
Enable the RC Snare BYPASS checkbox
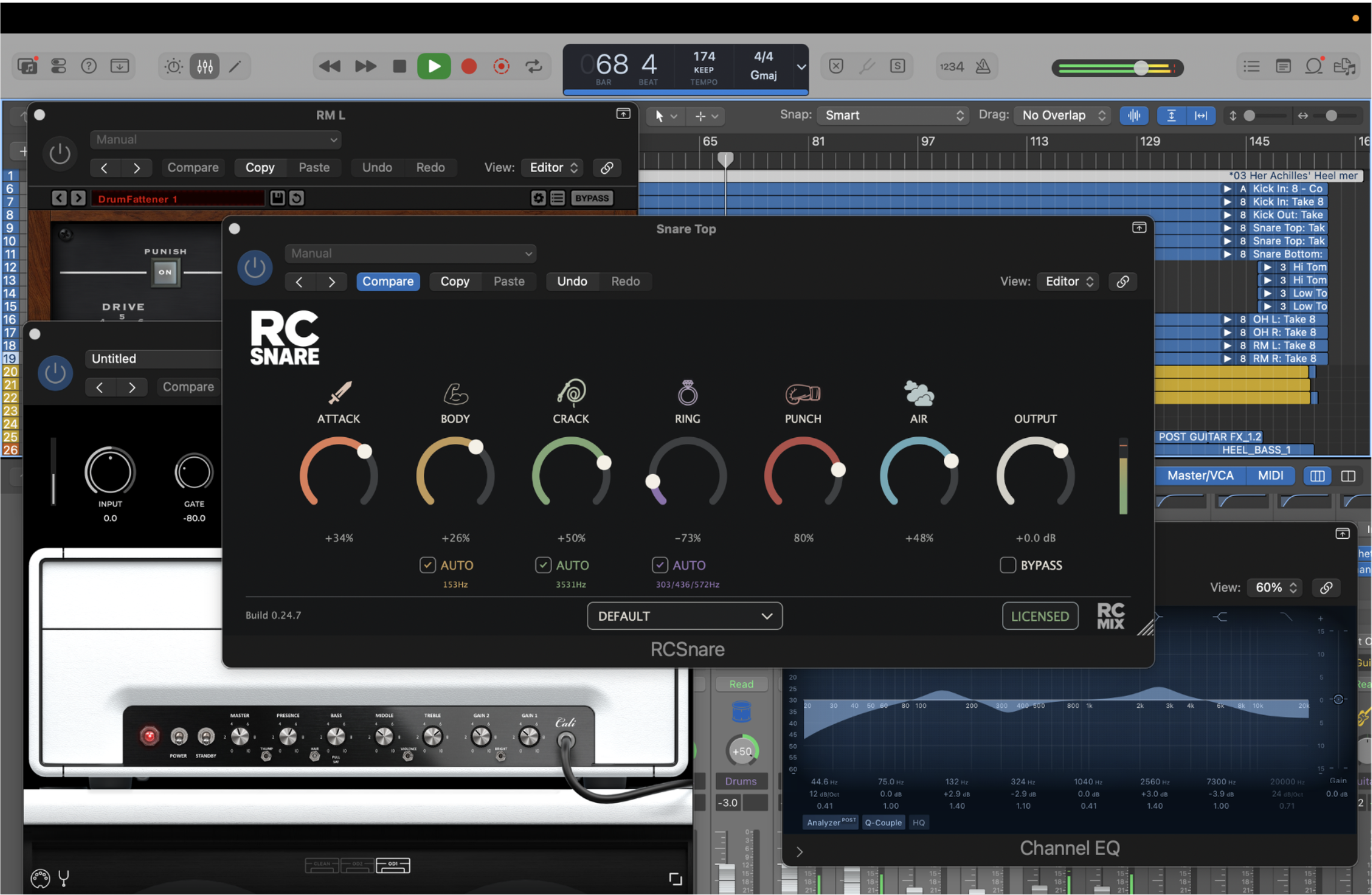[1008, 565]
